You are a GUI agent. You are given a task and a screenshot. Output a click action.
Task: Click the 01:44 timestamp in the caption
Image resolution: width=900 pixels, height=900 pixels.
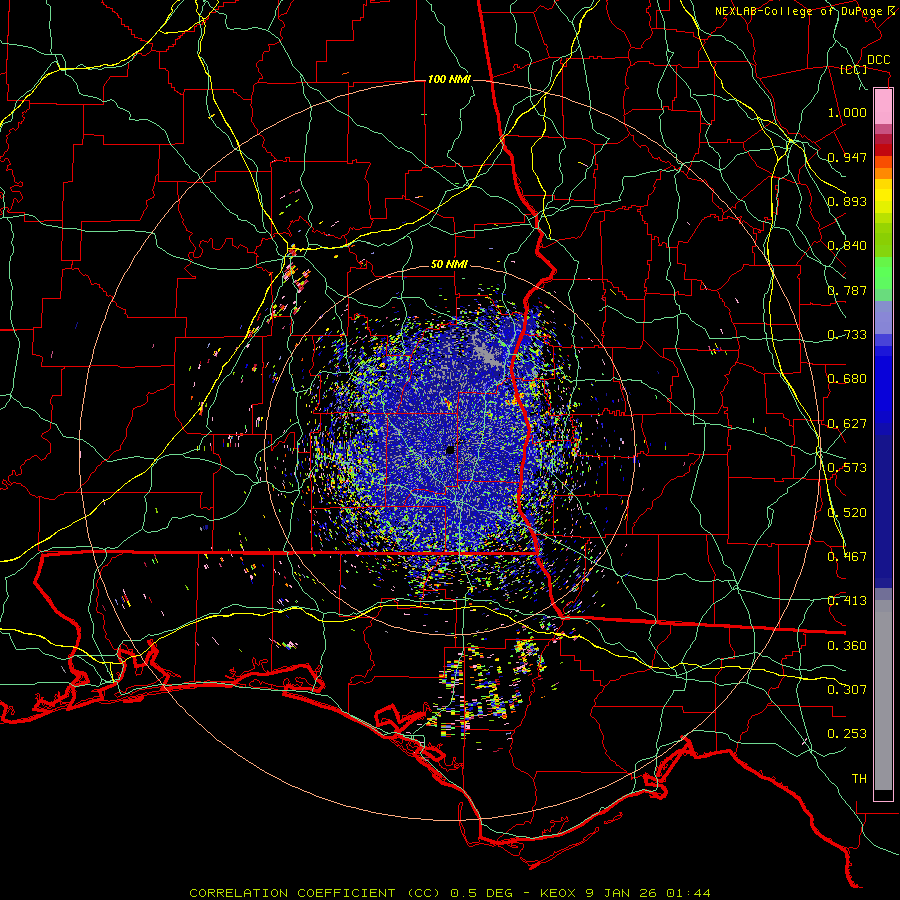[688, 893]
